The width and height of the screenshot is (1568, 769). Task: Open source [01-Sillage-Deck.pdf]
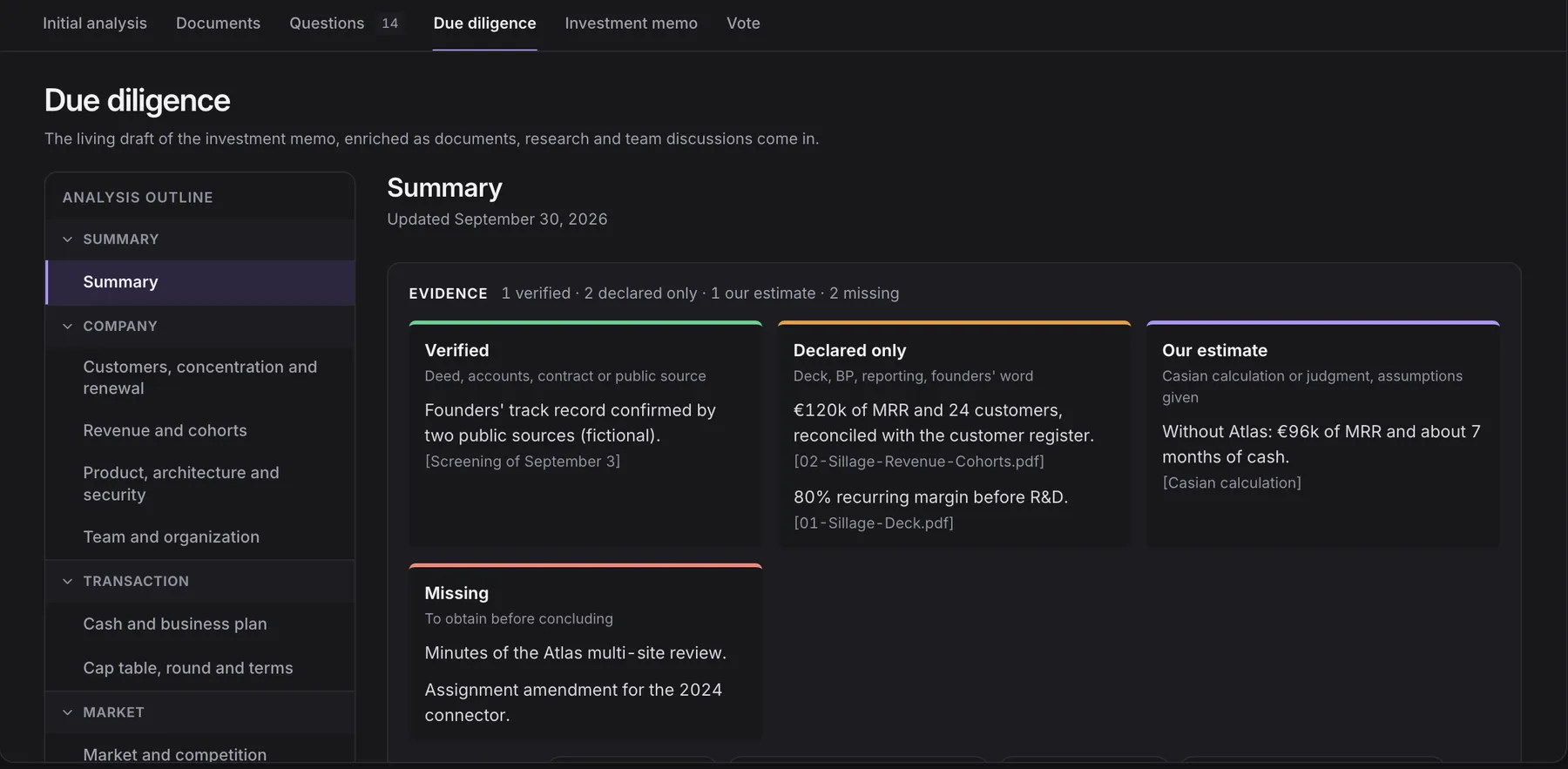point(874,523)
